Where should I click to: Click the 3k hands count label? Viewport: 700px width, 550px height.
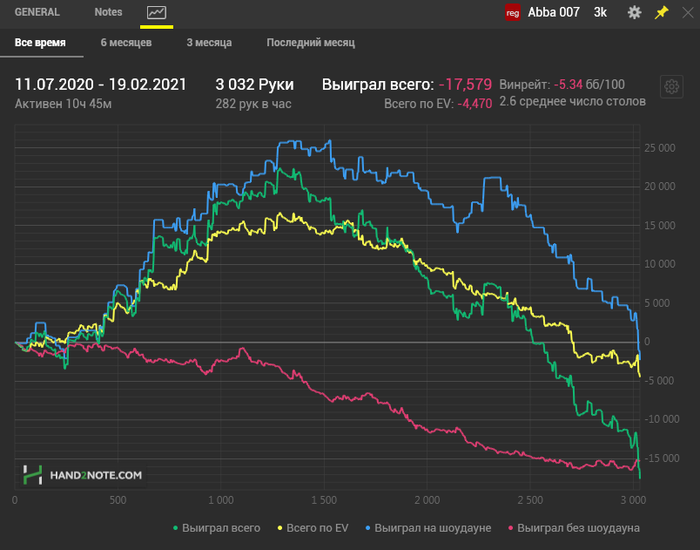(600, 12)
